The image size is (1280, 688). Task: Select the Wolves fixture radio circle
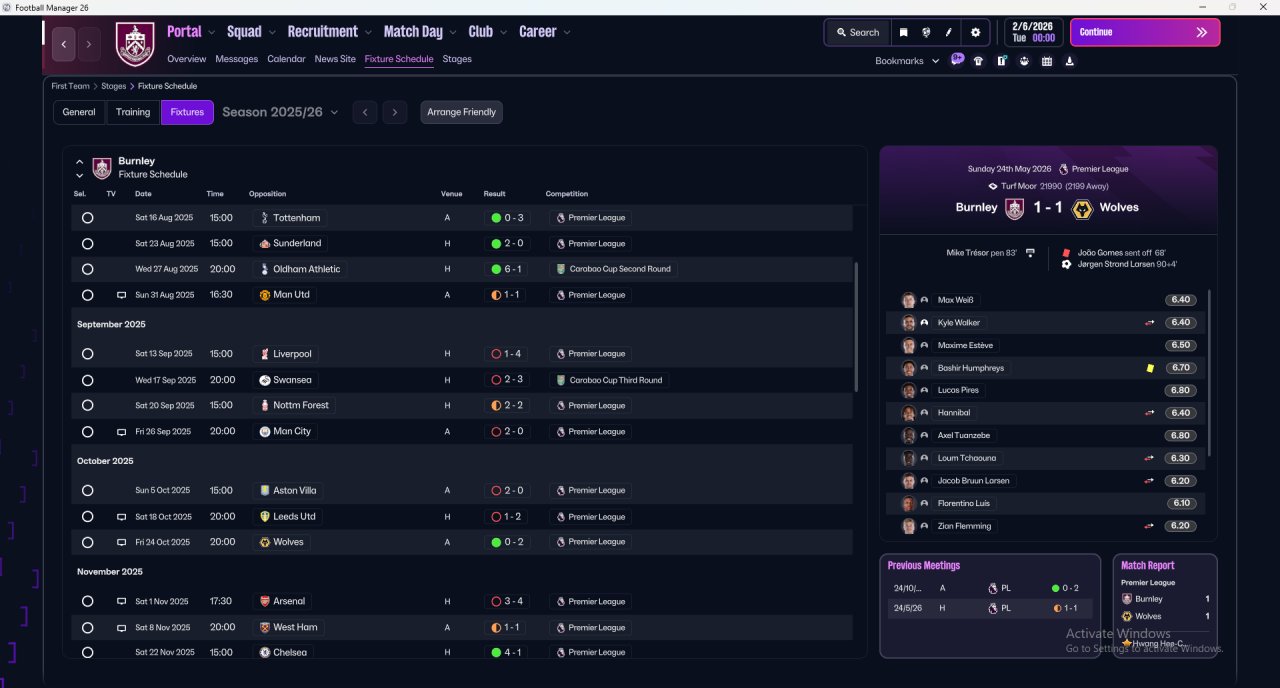click(x=87, y=542)
